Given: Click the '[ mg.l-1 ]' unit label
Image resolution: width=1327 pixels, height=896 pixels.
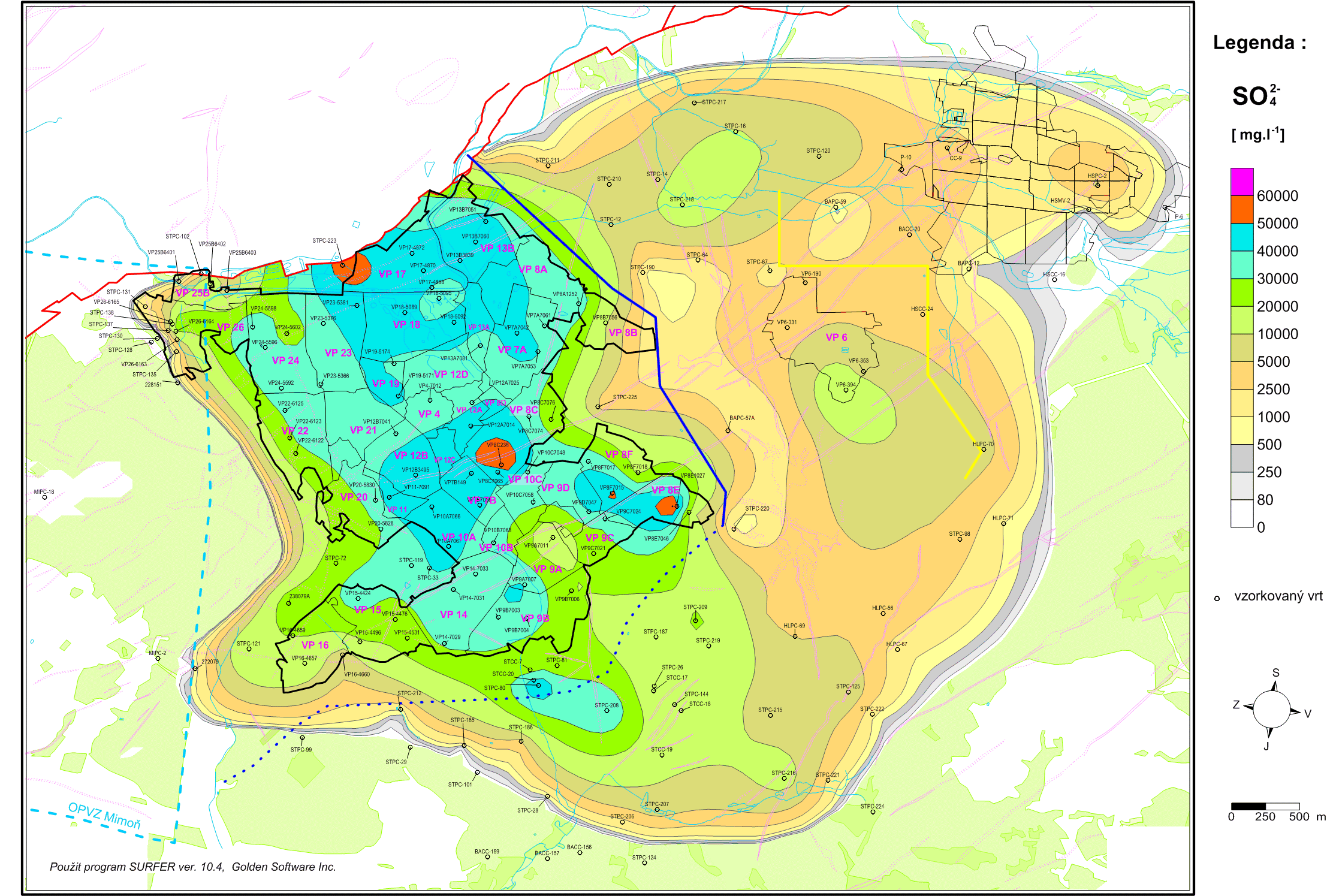Looking at the screenshot, I should 1257,134.
